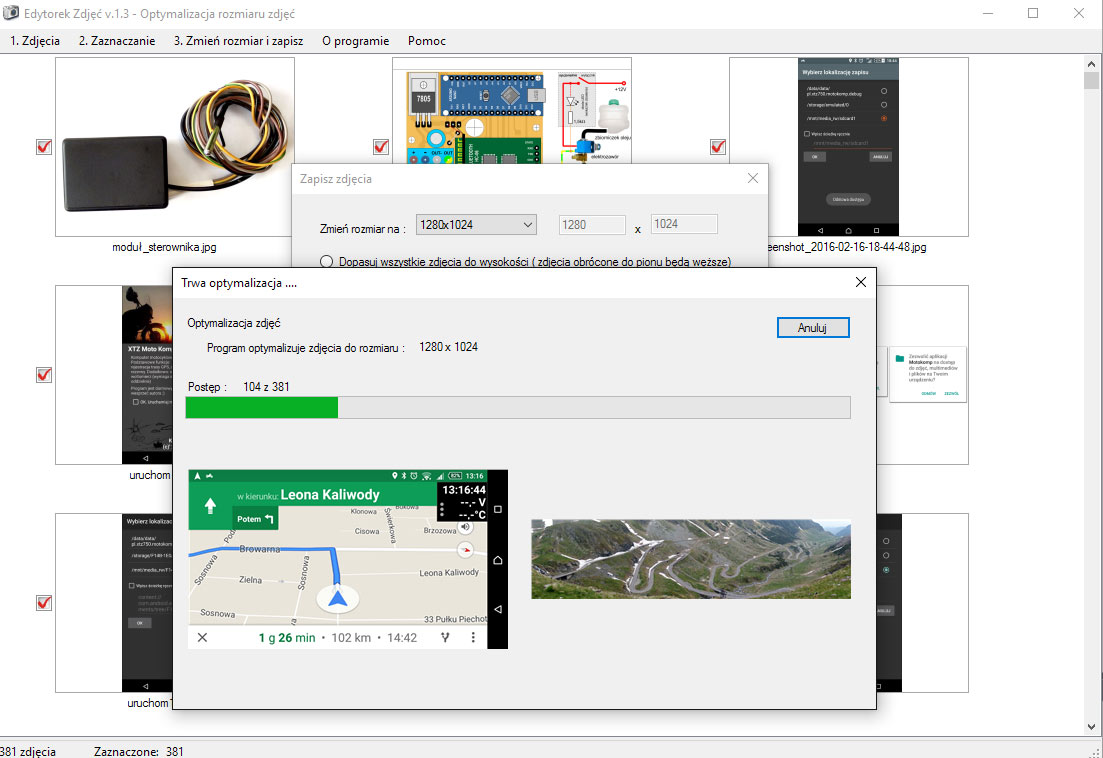Close the Trwa optymalizacja progress dialog
The image size is (1103, 758).
tap(860, 282)
